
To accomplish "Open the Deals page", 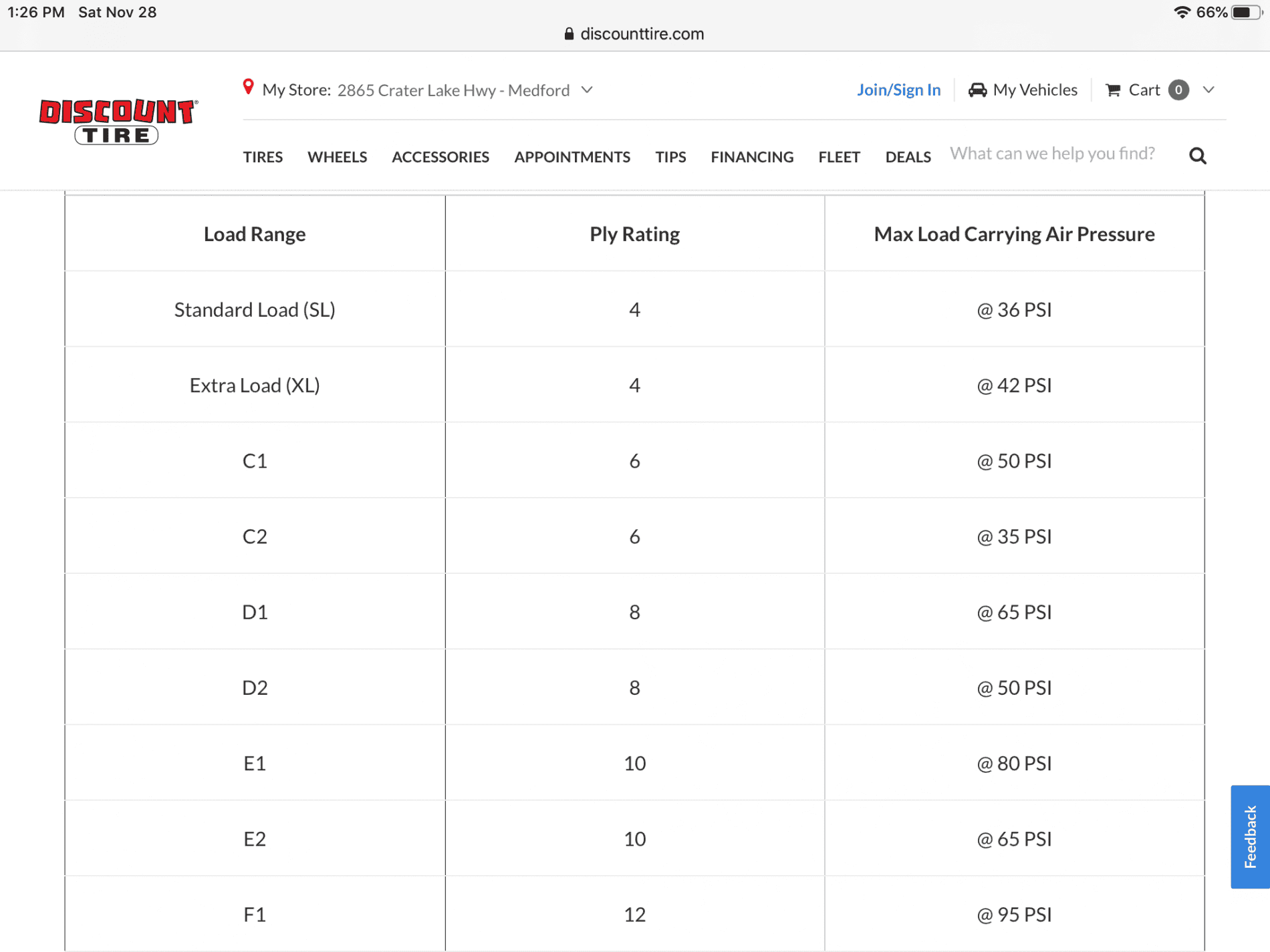I will [x=908, y=157].
